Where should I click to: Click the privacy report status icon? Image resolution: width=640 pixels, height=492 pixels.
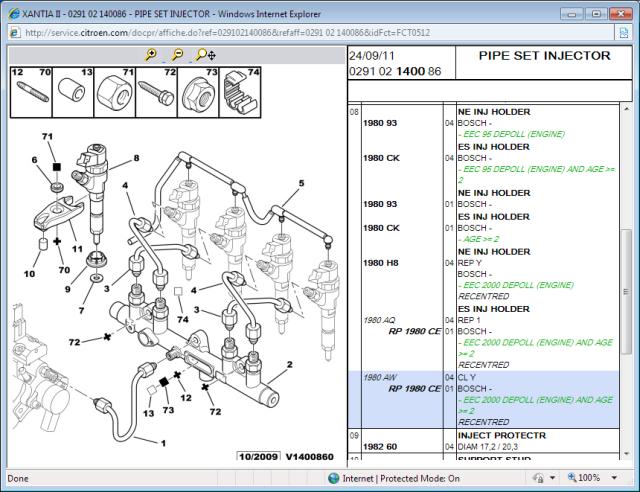click(538, 478)
